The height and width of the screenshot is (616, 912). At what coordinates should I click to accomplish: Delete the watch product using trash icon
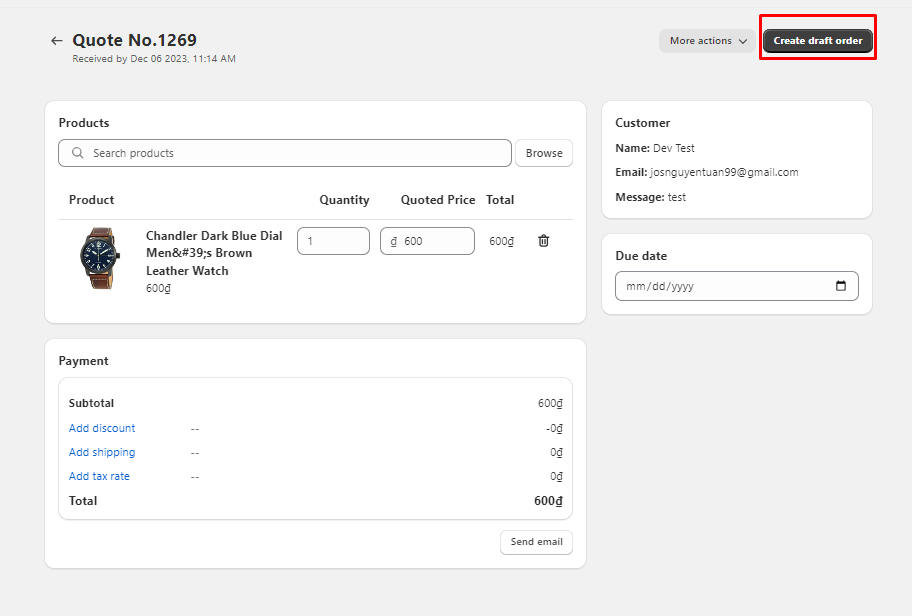[x=543, y=241]
